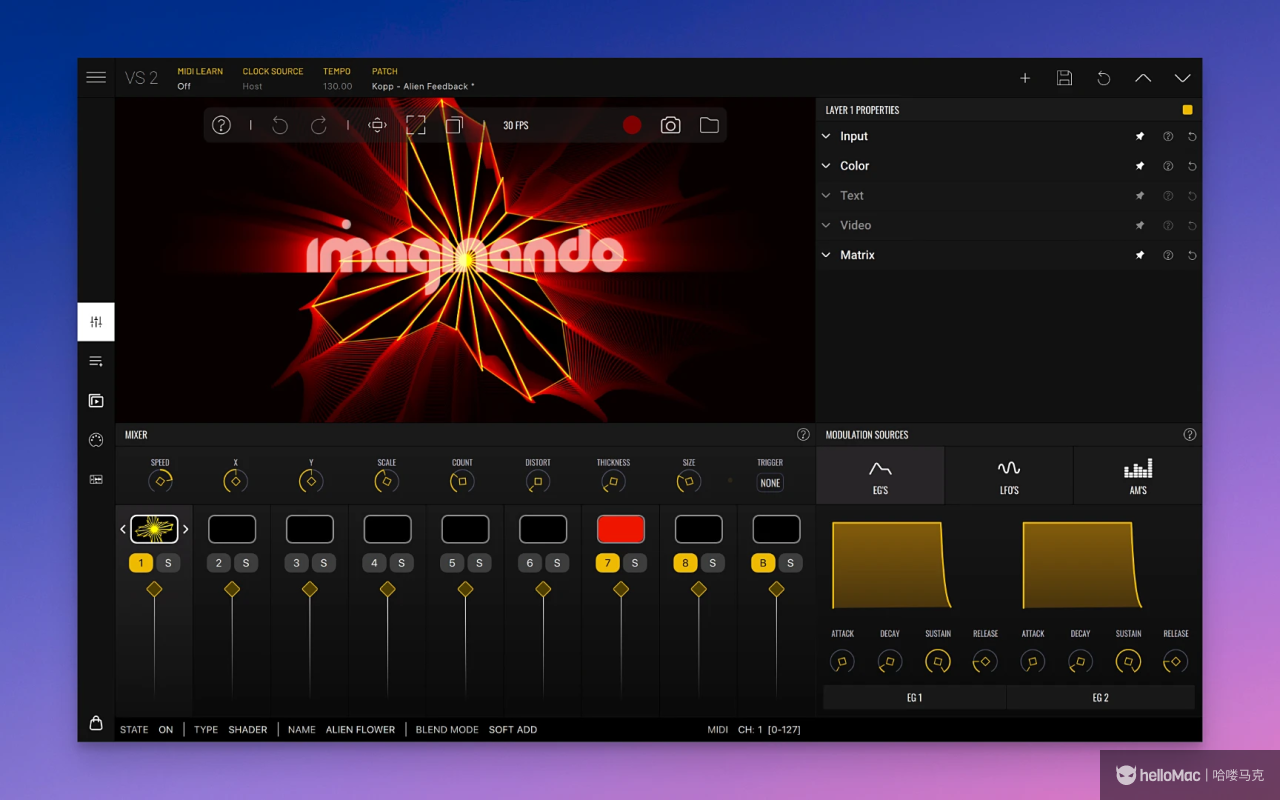Click the Tempo 130.00 value

pos(338,87)
